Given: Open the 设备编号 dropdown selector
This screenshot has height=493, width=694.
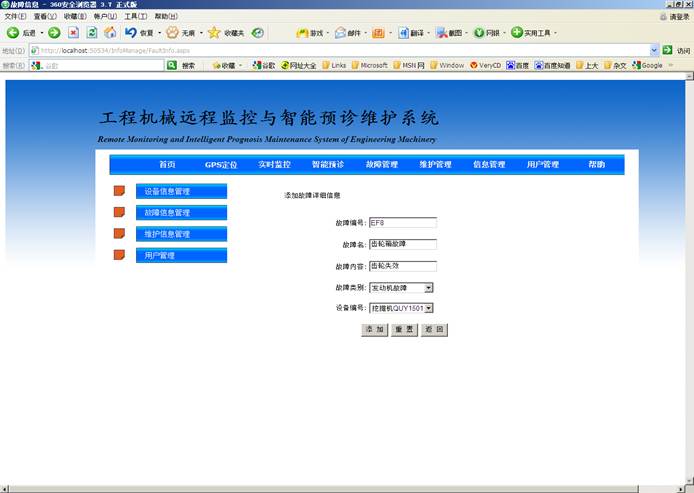Looking at the screenshot, I should [428, 309].
